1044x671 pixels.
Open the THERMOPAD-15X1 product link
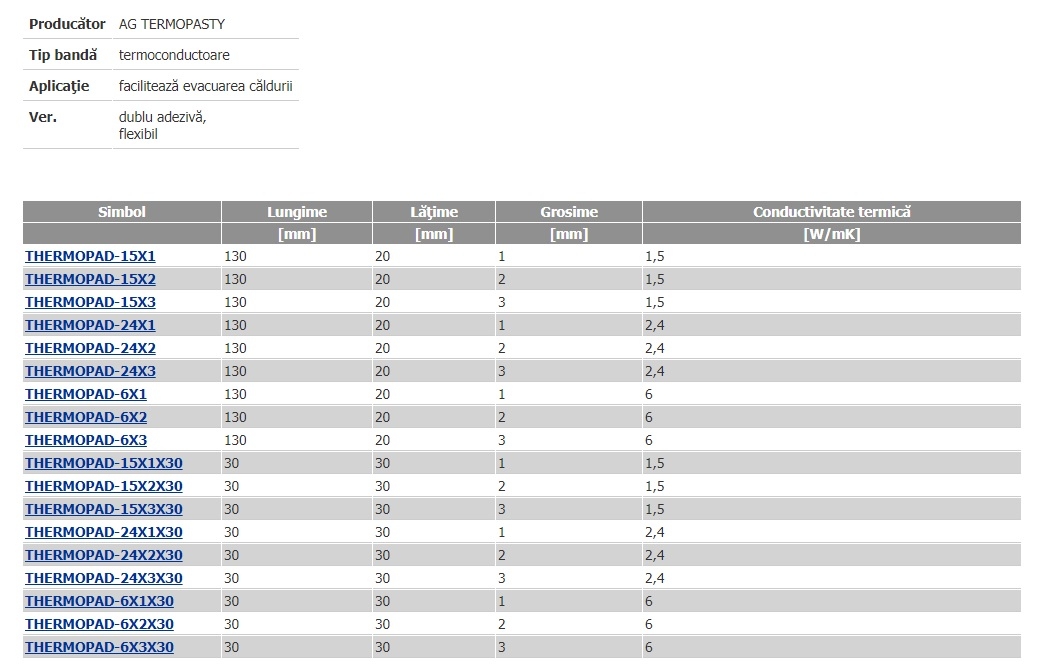pos(90,256)
